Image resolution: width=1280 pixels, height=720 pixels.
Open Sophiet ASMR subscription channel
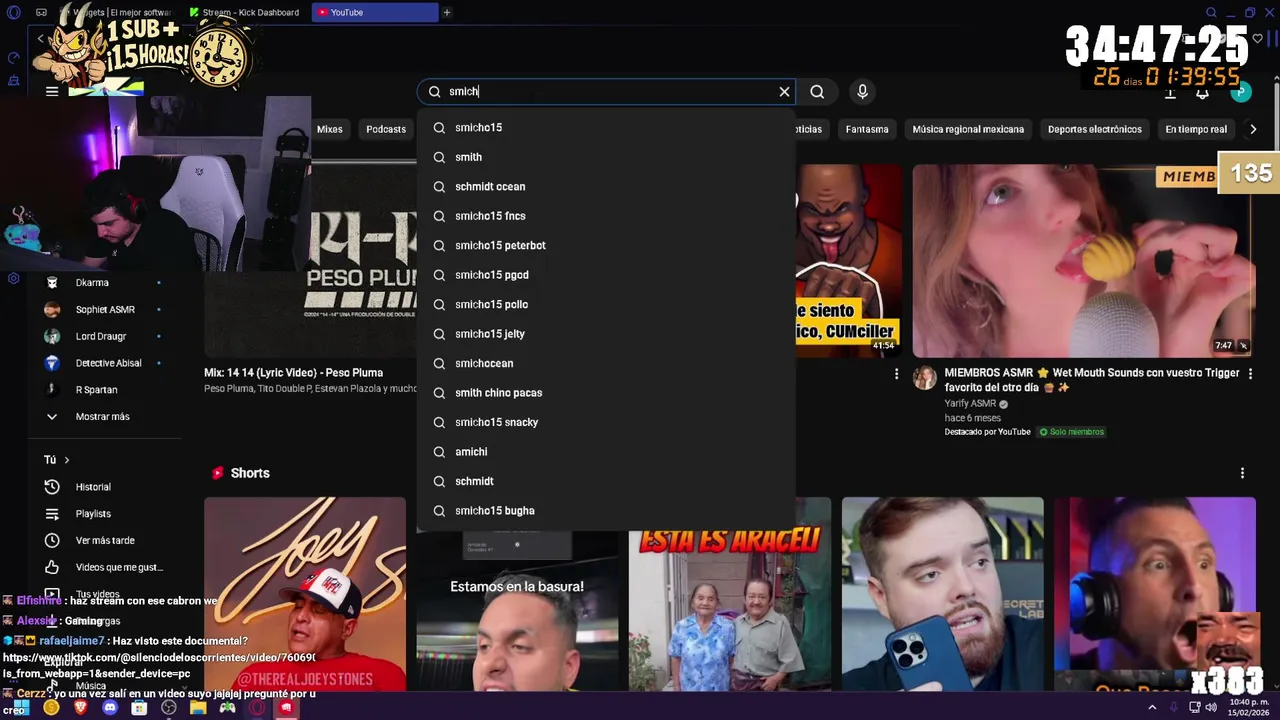click(x=103, y=310)
